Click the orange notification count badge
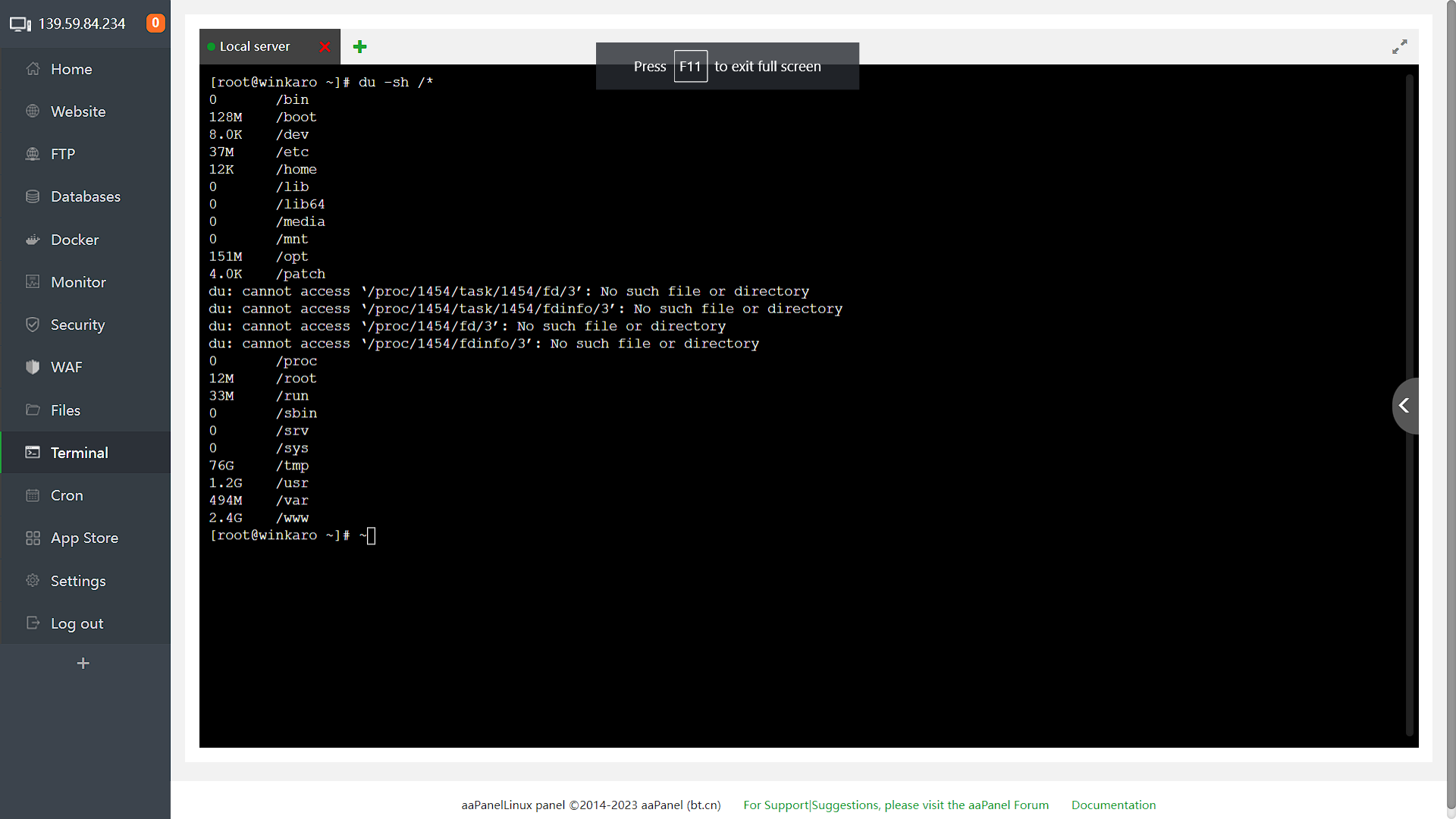The image size is (1456, 819). pos(155,23)
